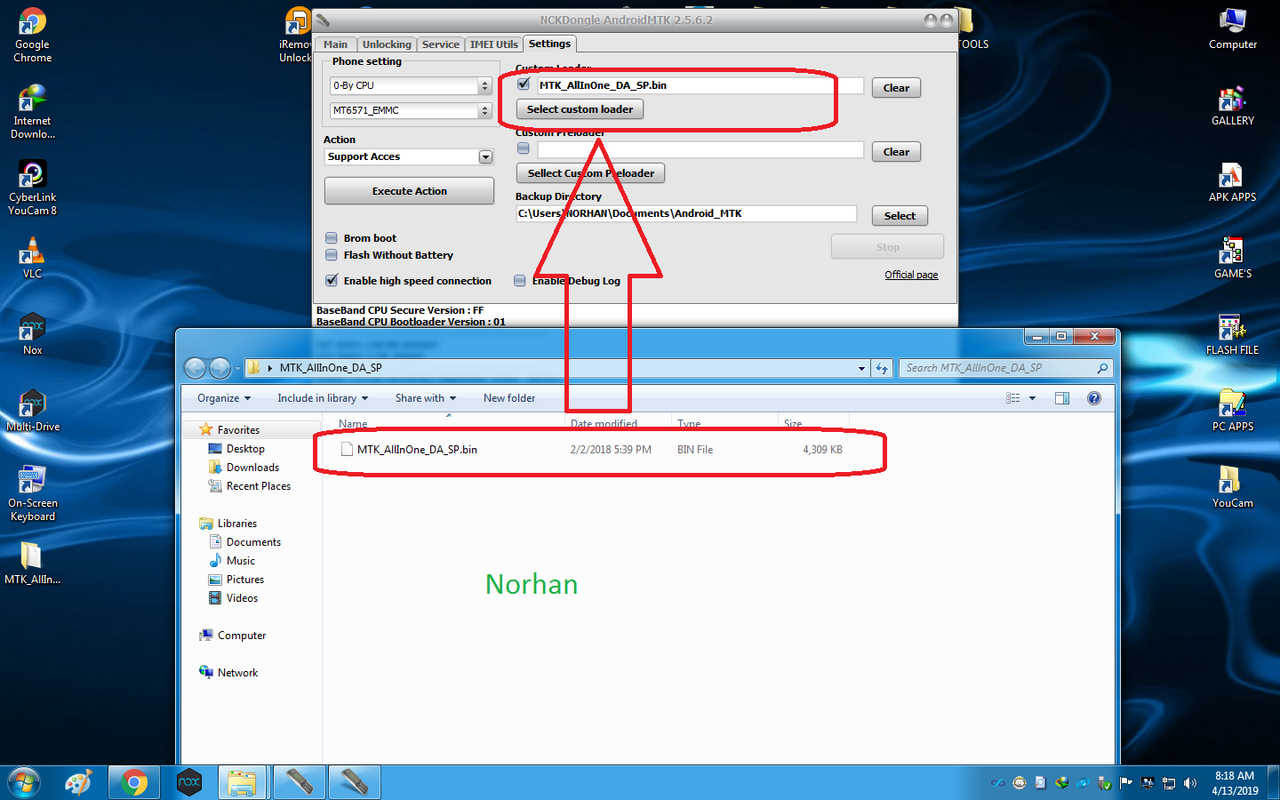The width and height of the screenshot is (1280, 800).
Task: Open MTK_AllIn... folder on desktop
Action: click(32, 563)
